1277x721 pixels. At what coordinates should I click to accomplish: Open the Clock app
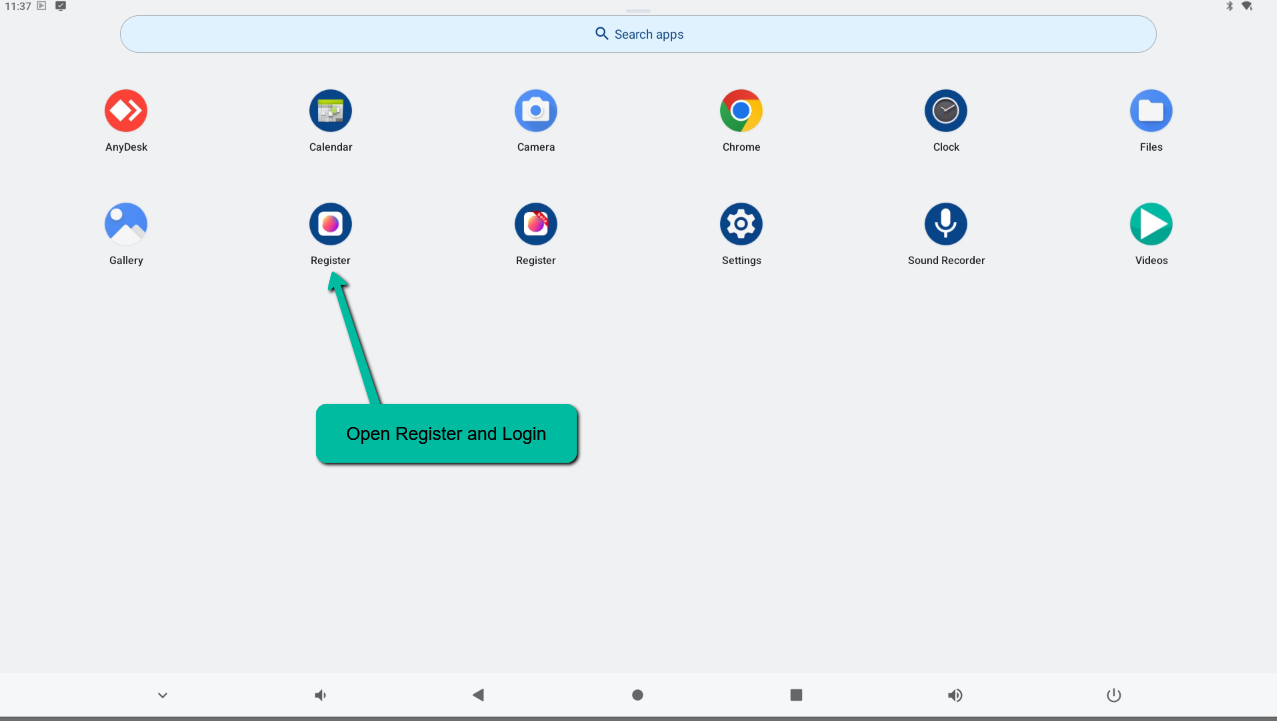[x=946, y=111]
